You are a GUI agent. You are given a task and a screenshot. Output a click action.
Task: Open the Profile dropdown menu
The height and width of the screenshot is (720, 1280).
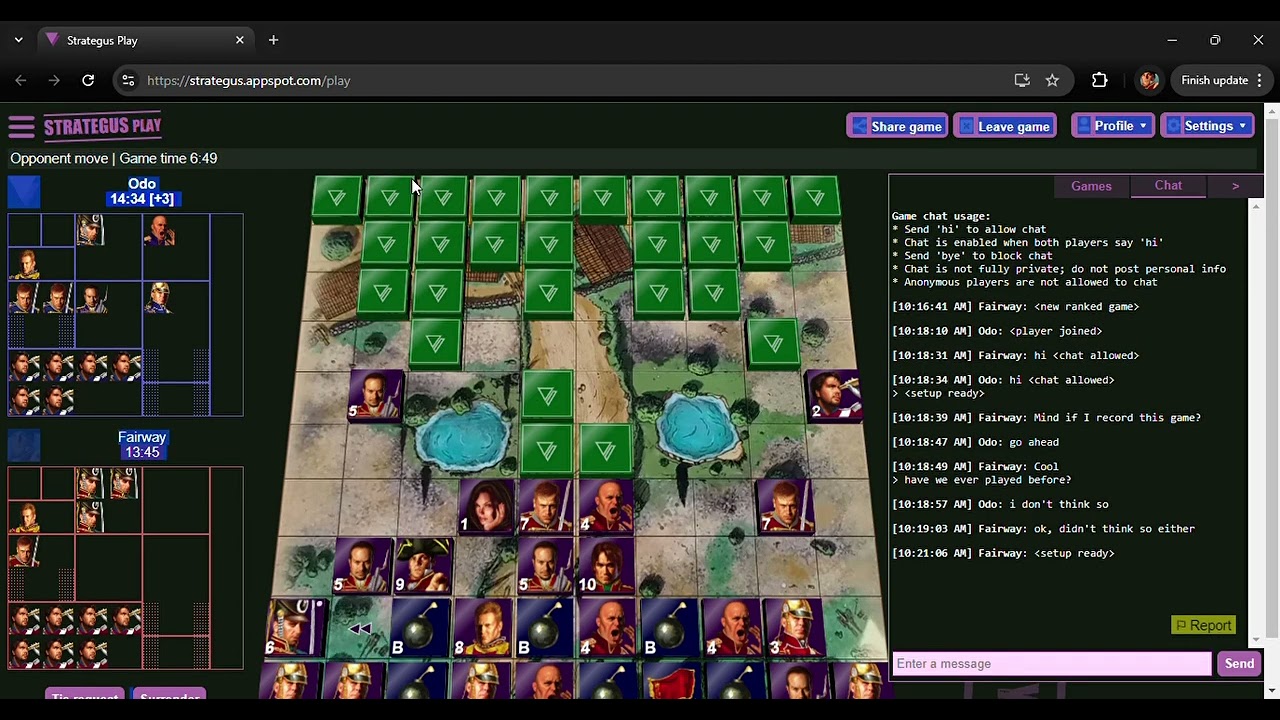pos(1113,126)
